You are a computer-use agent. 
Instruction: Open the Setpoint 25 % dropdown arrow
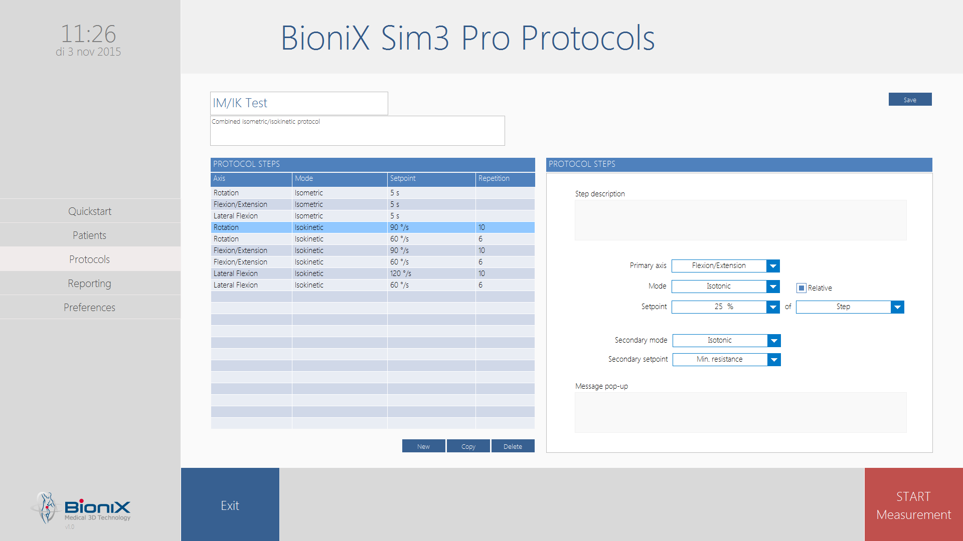point(773,306)
